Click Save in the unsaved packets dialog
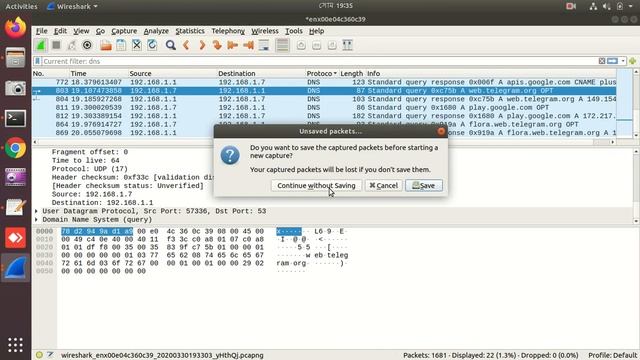This screenshot has height=360, width=640. (x=424, y=185)
